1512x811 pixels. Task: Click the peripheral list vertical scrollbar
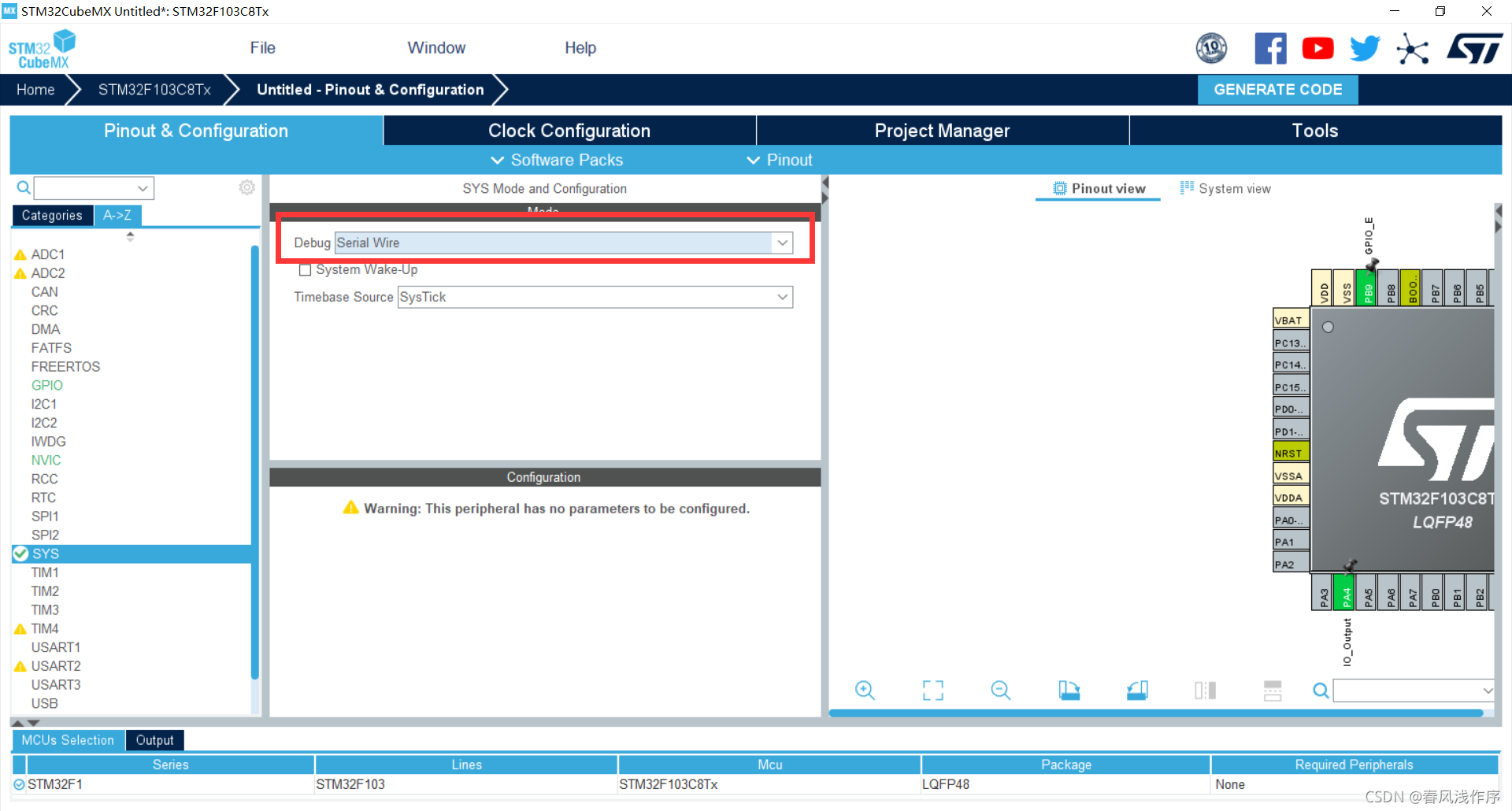(x=255, y=462)
